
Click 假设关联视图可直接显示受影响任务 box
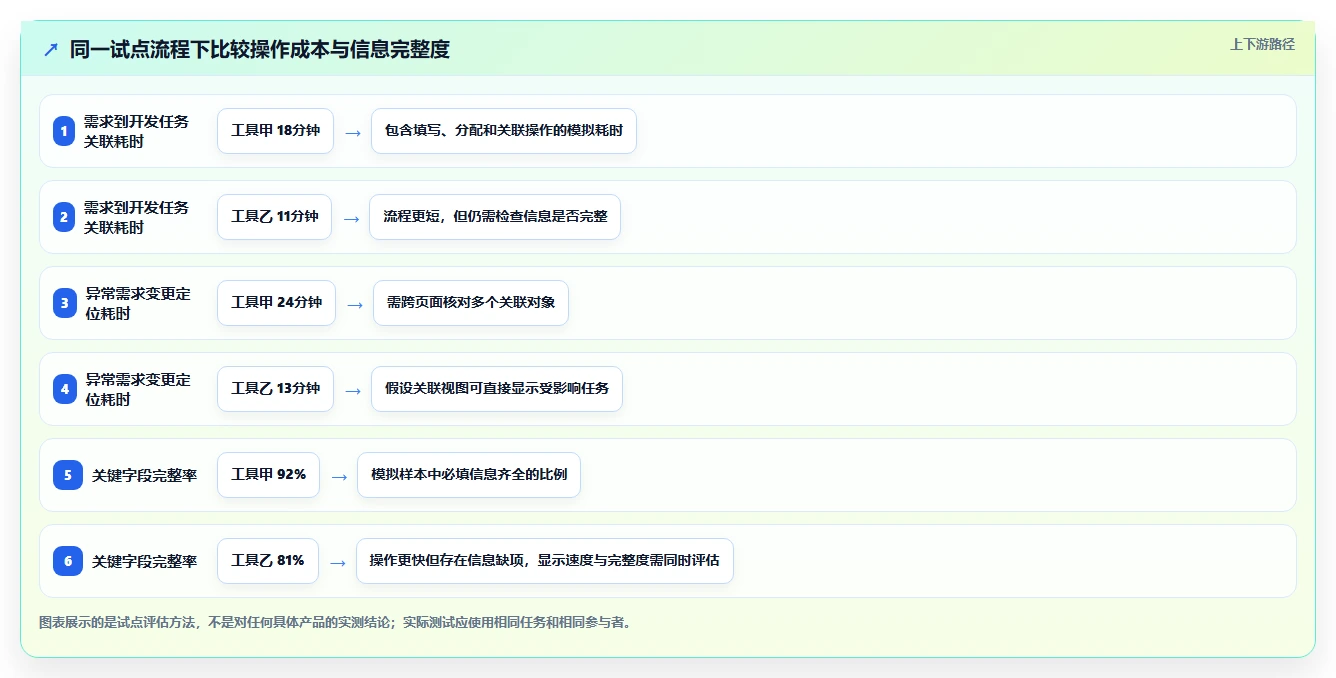click(497, 389)
